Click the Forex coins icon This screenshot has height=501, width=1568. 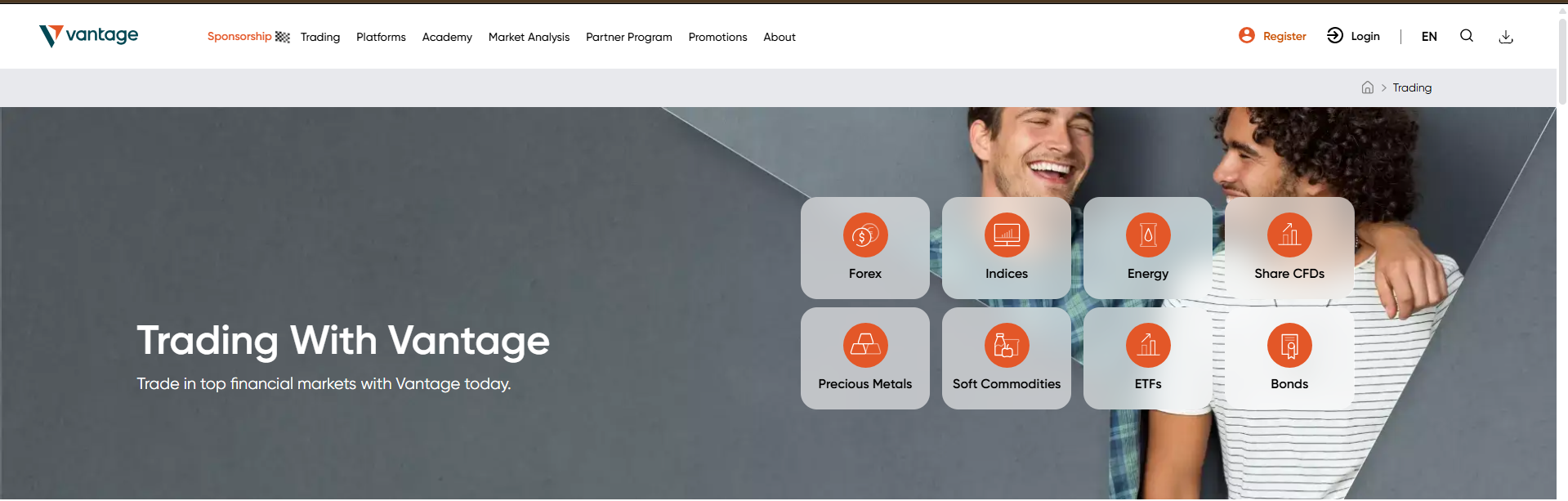coord(865,235)
